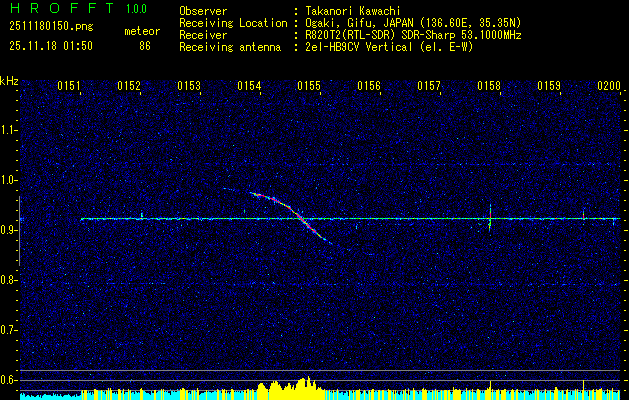Click the 0152 time marker

coord(129,86)
